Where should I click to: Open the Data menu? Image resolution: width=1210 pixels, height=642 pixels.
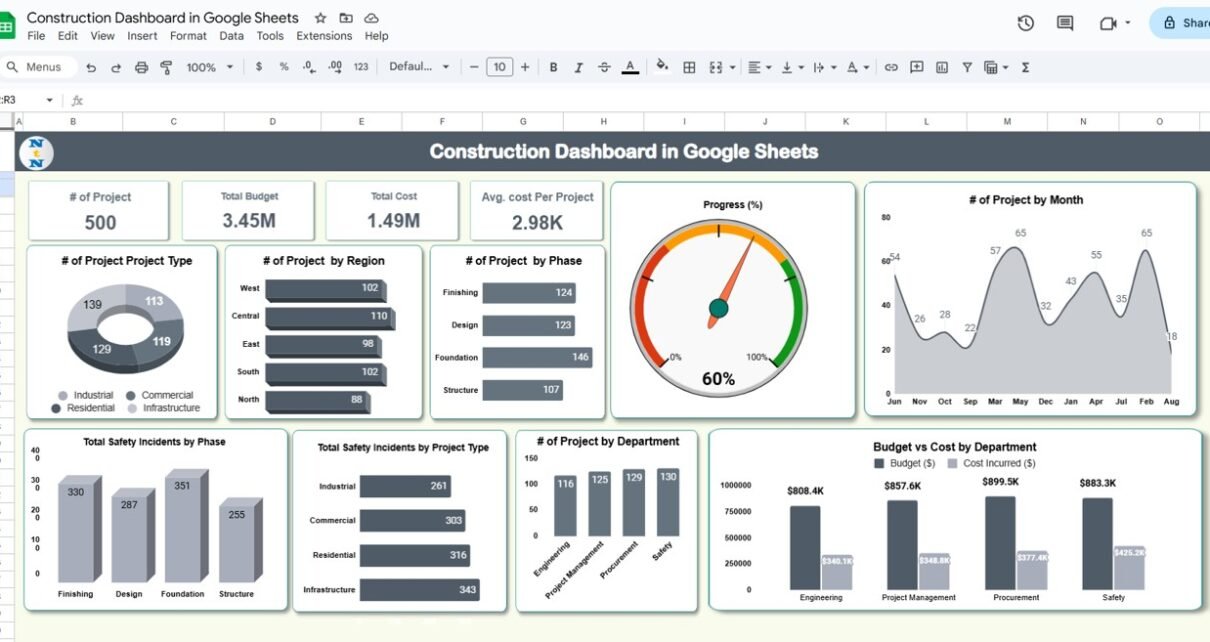(x=231, y=36)
